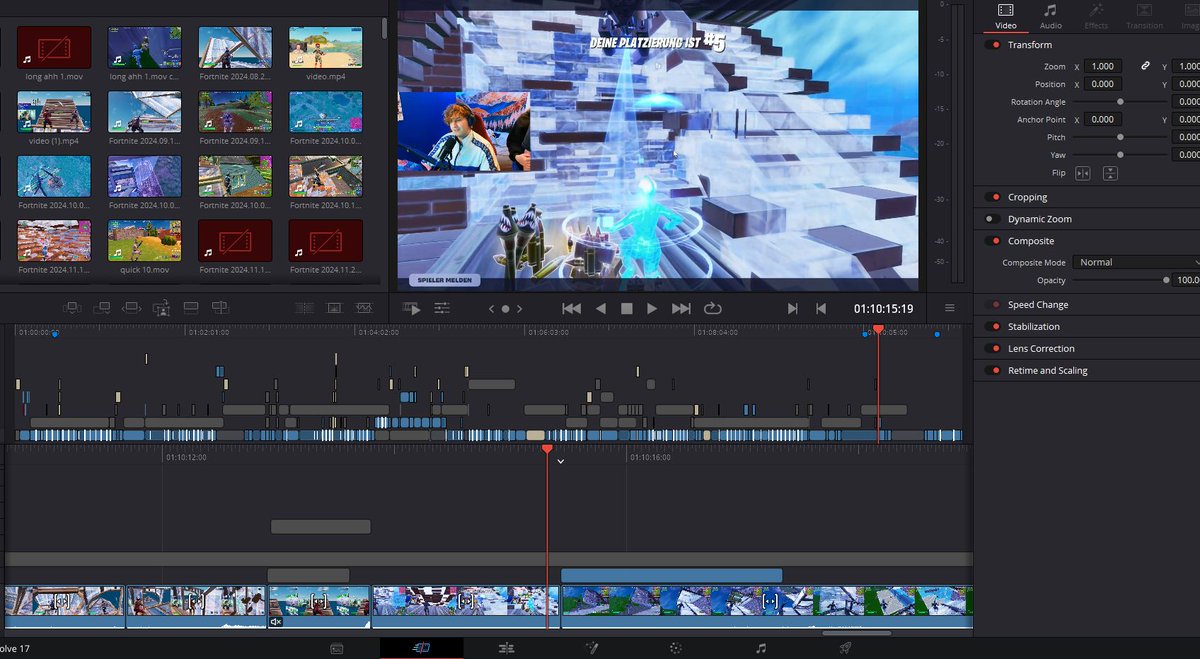The image size is (1200, 659).
Task: Toggle the Cropping section switch
Action: click(x=992, y=197)
